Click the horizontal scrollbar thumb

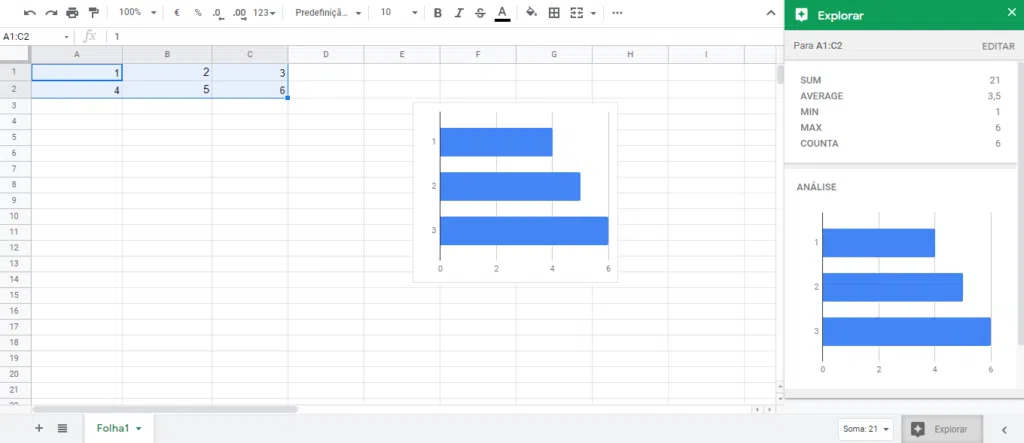click(165, 409)
